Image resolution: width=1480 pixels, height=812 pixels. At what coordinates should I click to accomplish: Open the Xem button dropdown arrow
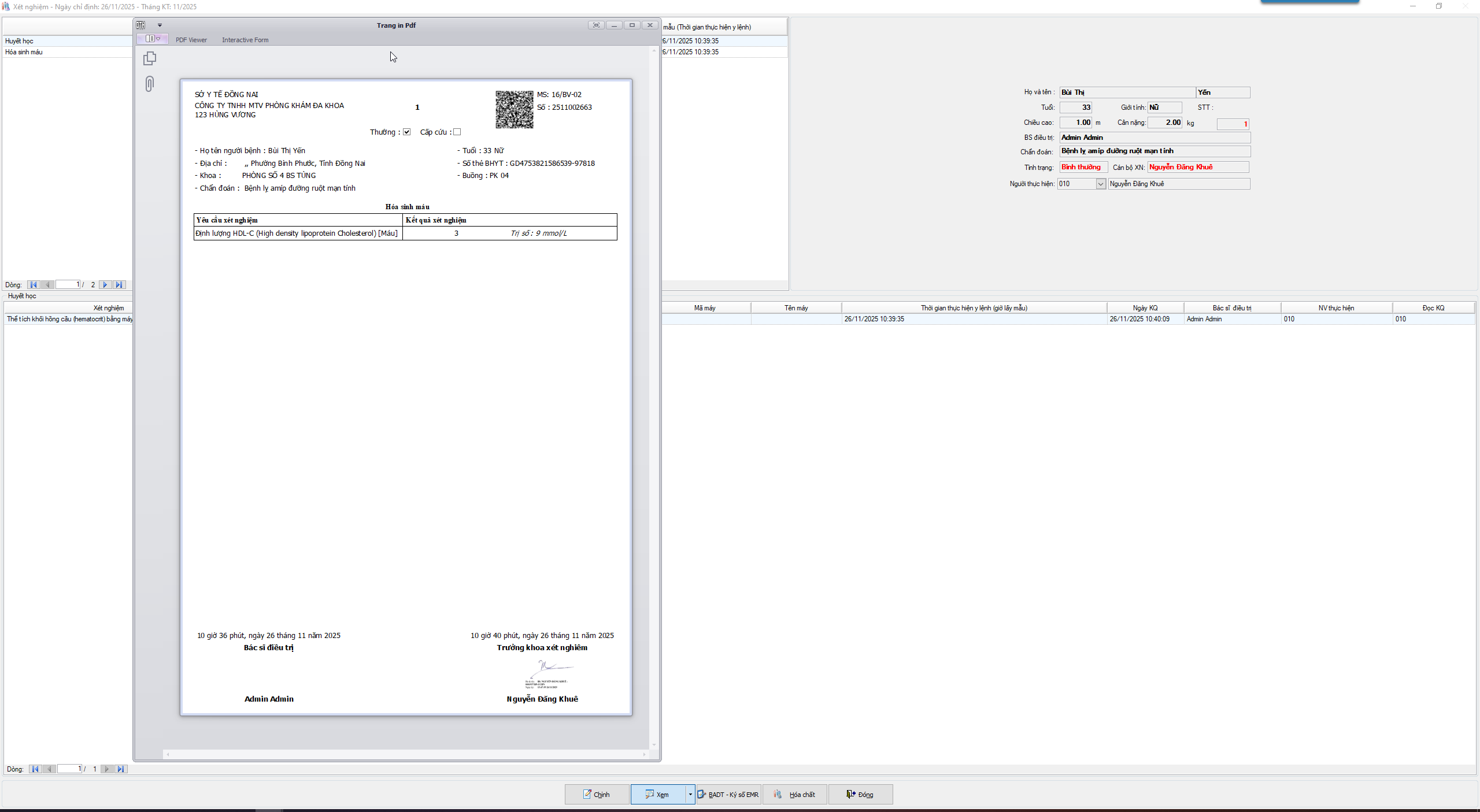tap(690, 794)
